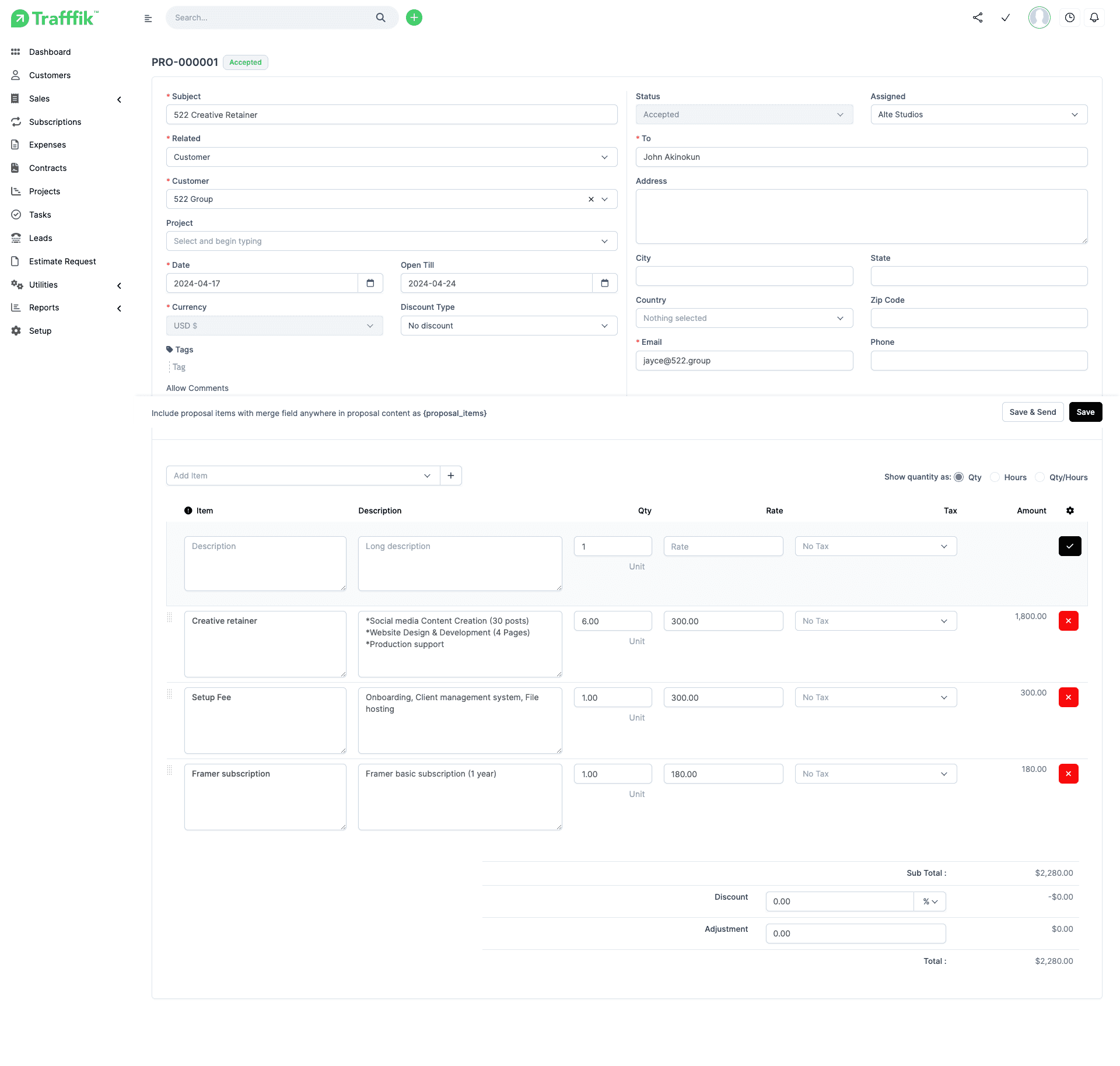Toggle the sidebar menu icon
This screenshot has width=1120, height=1066.
(x=148, y=19)
